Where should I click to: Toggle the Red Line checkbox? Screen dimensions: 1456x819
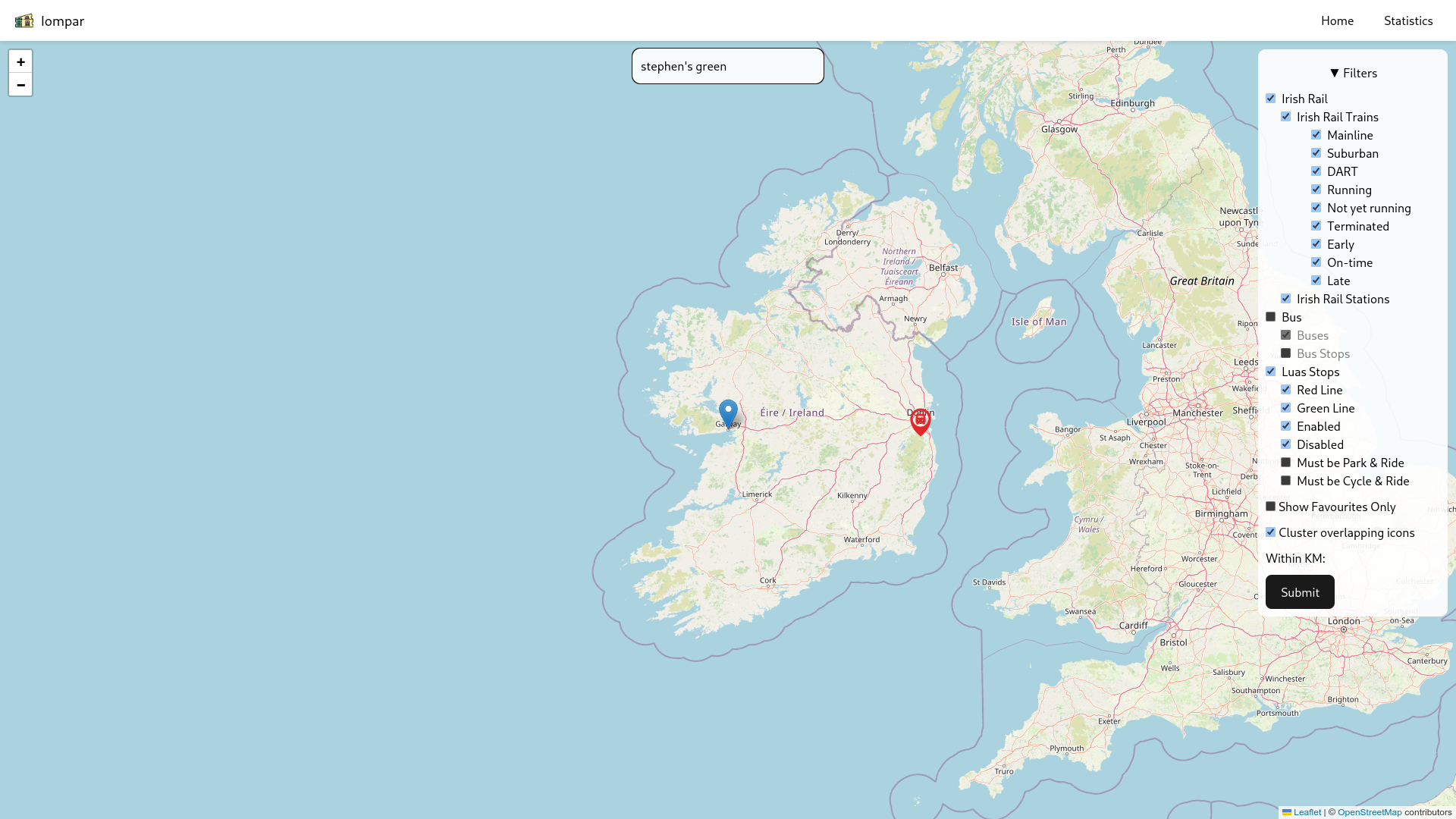1286,390
